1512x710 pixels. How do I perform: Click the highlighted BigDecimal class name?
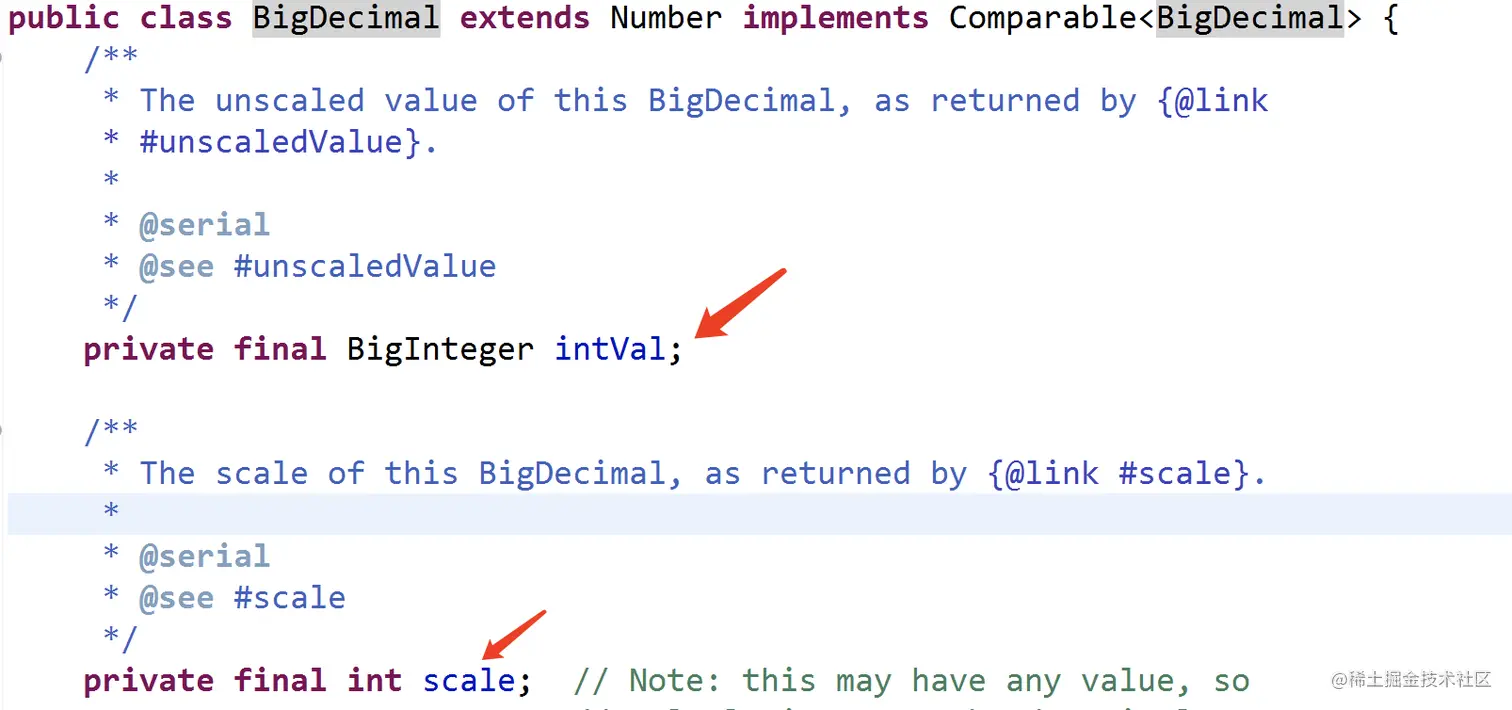point(345,18)
